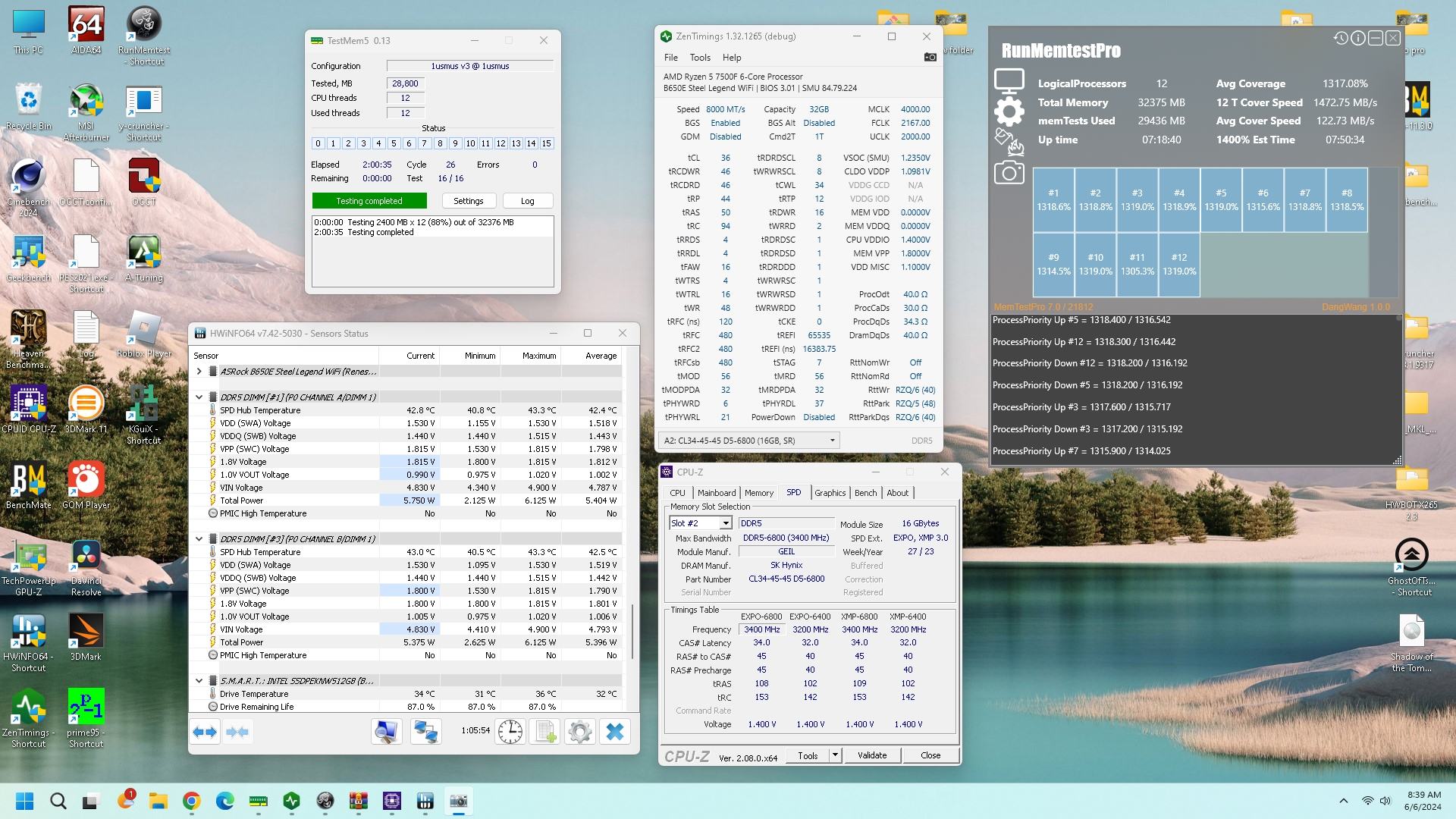
Task: Open CPUID CPU-Z desktop icon
Action: pos(29,409)
